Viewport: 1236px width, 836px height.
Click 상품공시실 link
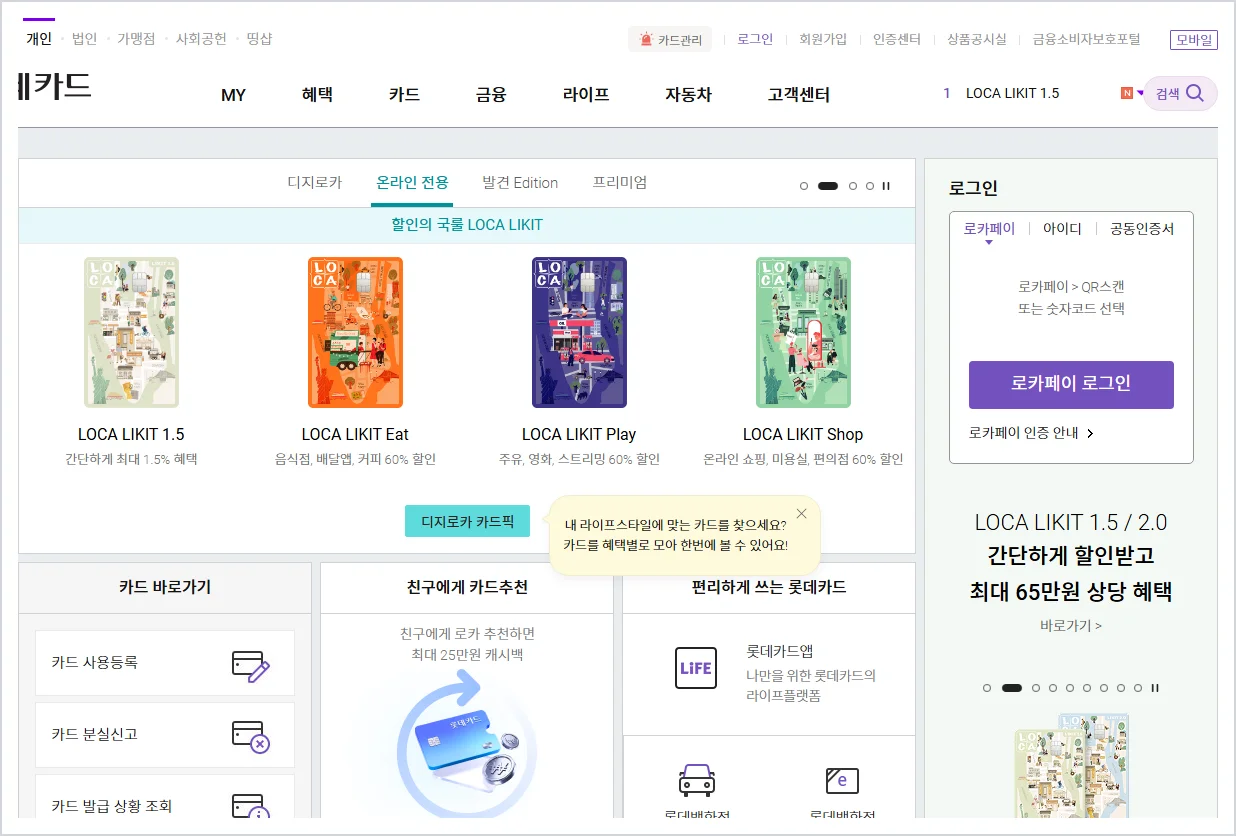click(977, 39)
